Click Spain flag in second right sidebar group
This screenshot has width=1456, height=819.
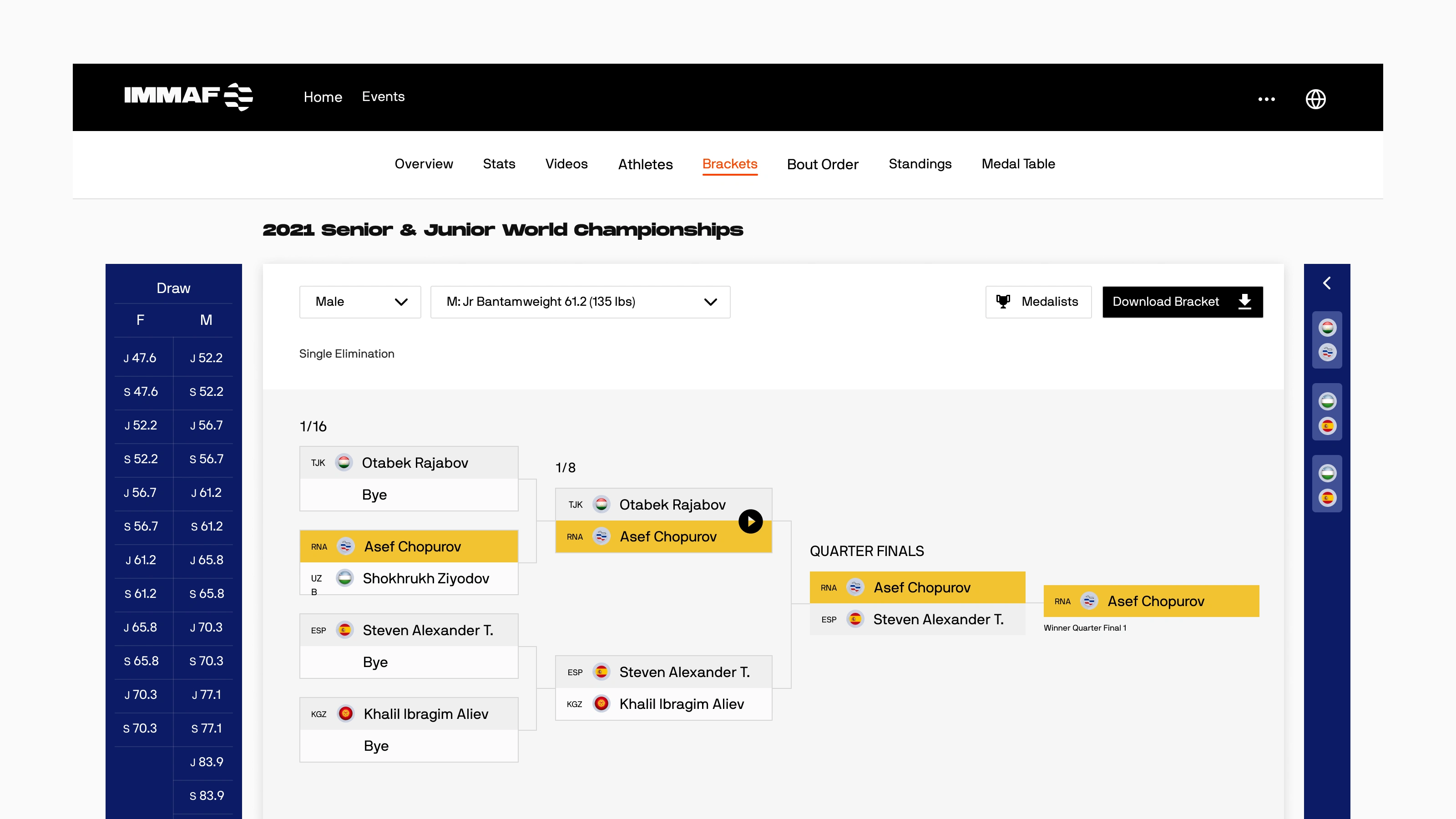[x=1327, y=425]
